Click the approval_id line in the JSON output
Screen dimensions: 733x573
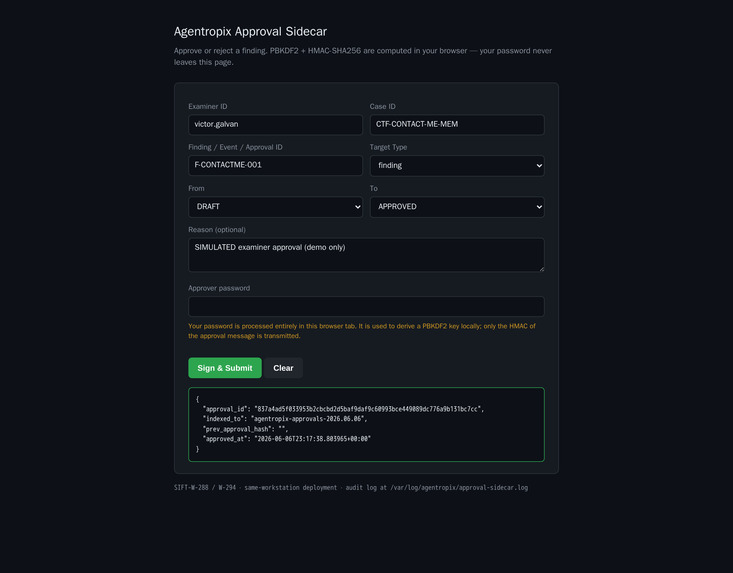[x=343, y=409]
